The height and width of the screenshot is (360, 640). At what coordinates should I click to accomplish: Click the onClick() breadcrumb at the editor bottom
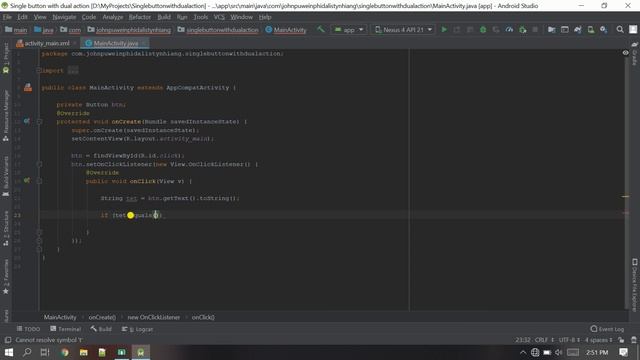(203, 317)
